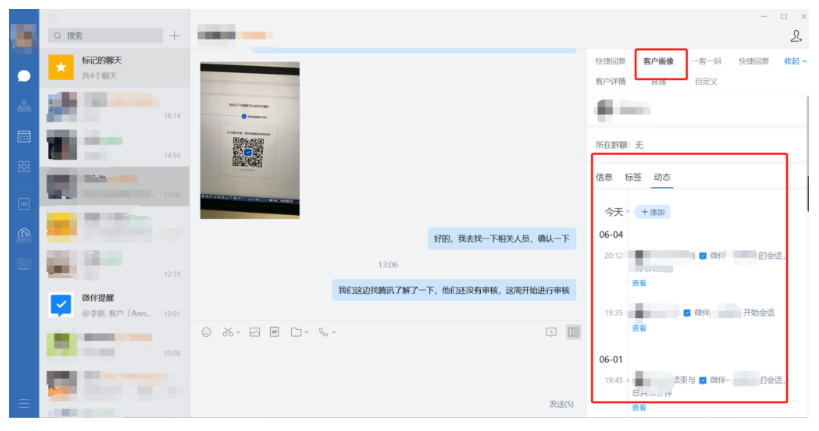819x431 pixels.
Task: Open the Calendar icon in left sidebar
Action: (24, 137)
